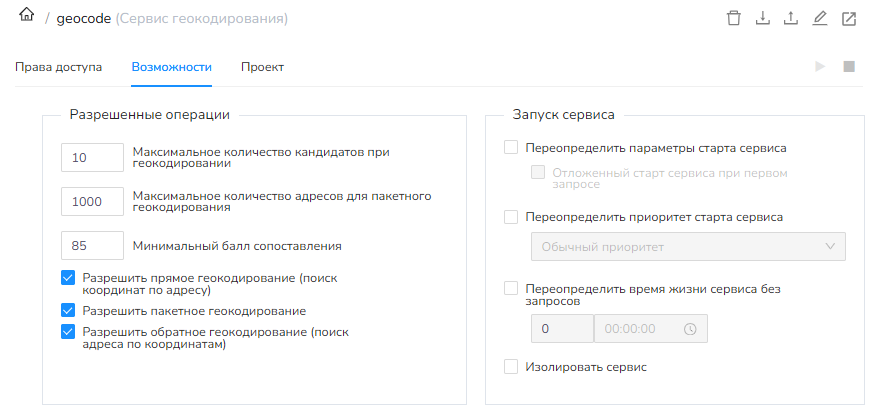Screen dimensions: 875x417
Task: Click the geocode breadcrumb title
Action: (x=85, y=18)
